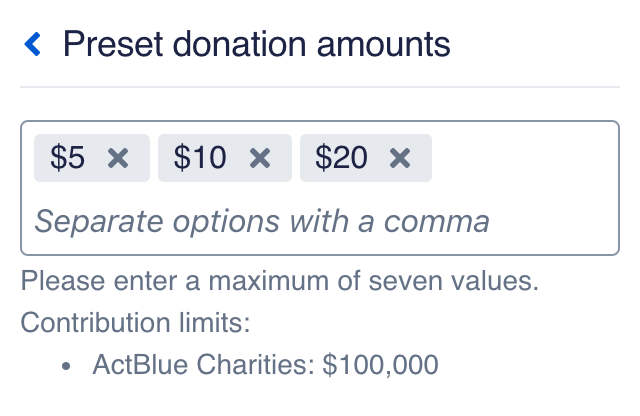Remove the $20 donation option

400,158
